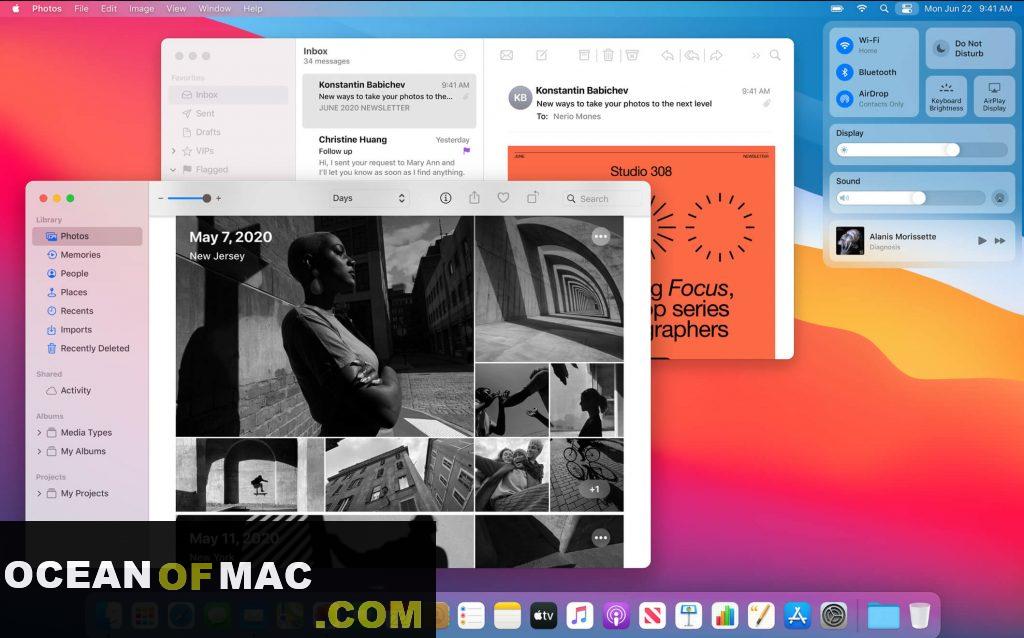Expand the VIPs mailbox in Mail sidebar
1024x638 pixels.
(174, 151)
